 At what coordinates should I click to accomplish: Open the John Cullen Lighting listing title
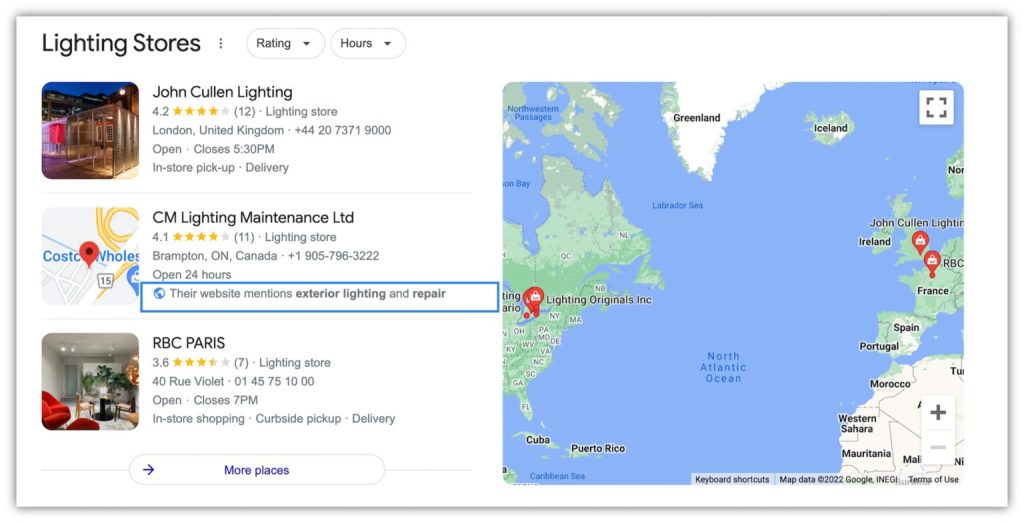pos(223,92)
